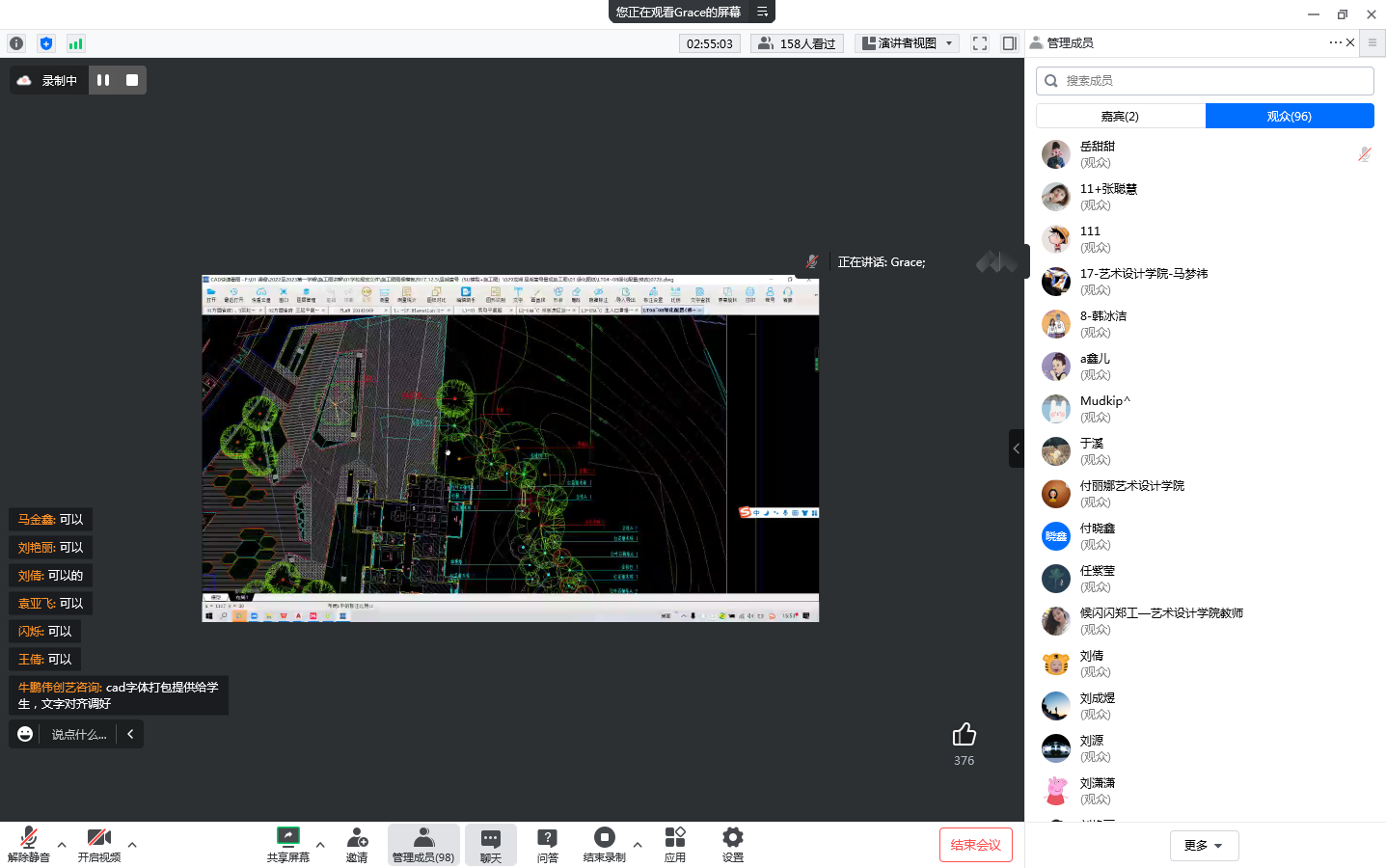Image resolution: width=1386 pixels, height=868 pixels.
Task: Open the Apps (应用) icon
Action: 675,844
